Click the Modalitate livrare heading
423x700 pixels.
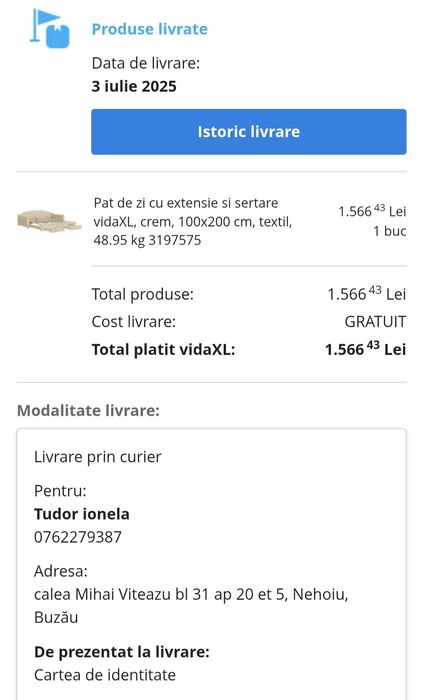point(88,410)
